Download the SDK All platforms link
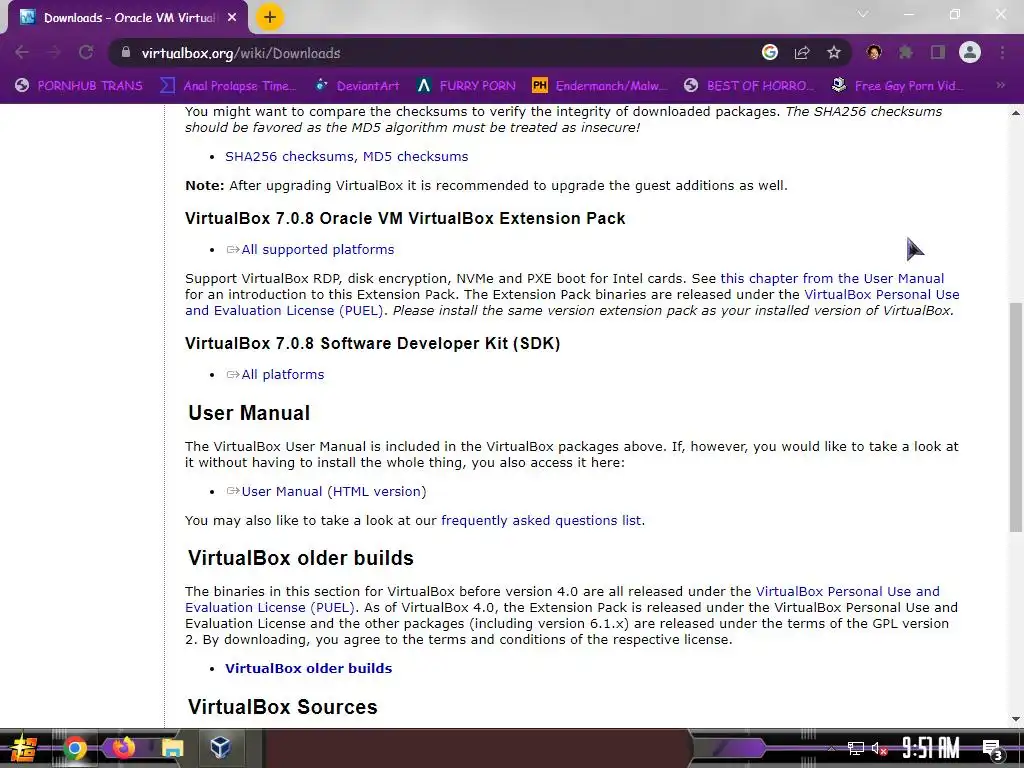Screen dimensions: 1024x768 click(275, 375)
